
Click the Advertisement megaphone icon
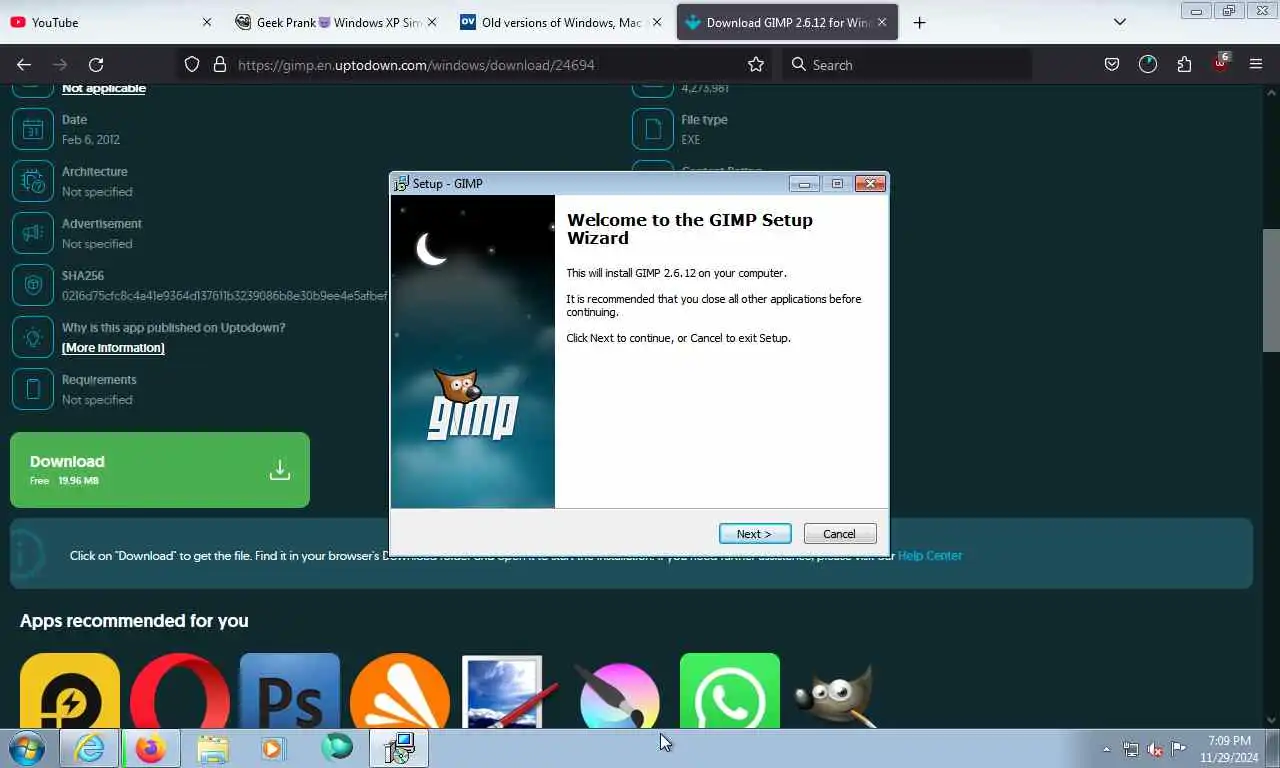(x=32, y=233)
